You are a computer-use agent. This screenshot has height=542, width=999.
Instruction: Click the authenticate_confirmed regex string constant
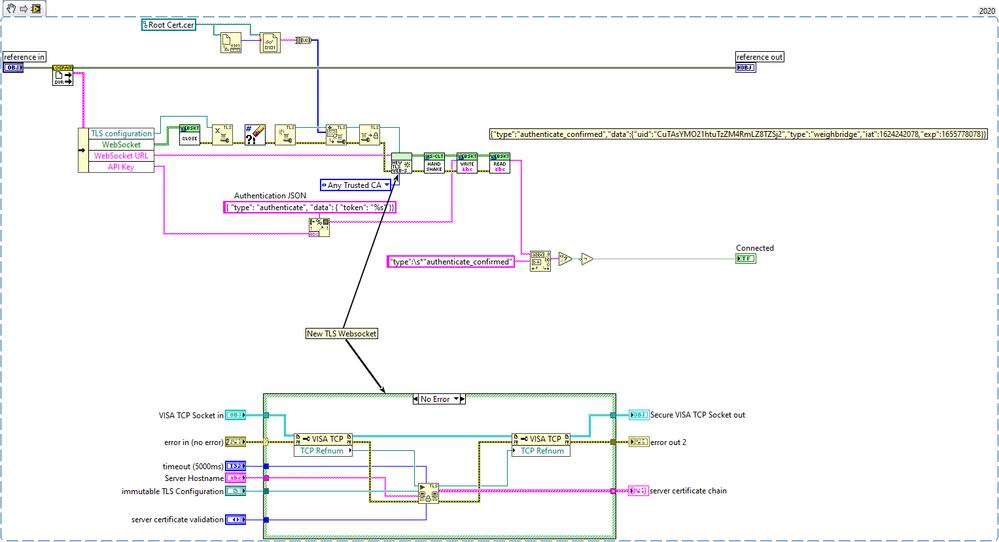point(450,262)
